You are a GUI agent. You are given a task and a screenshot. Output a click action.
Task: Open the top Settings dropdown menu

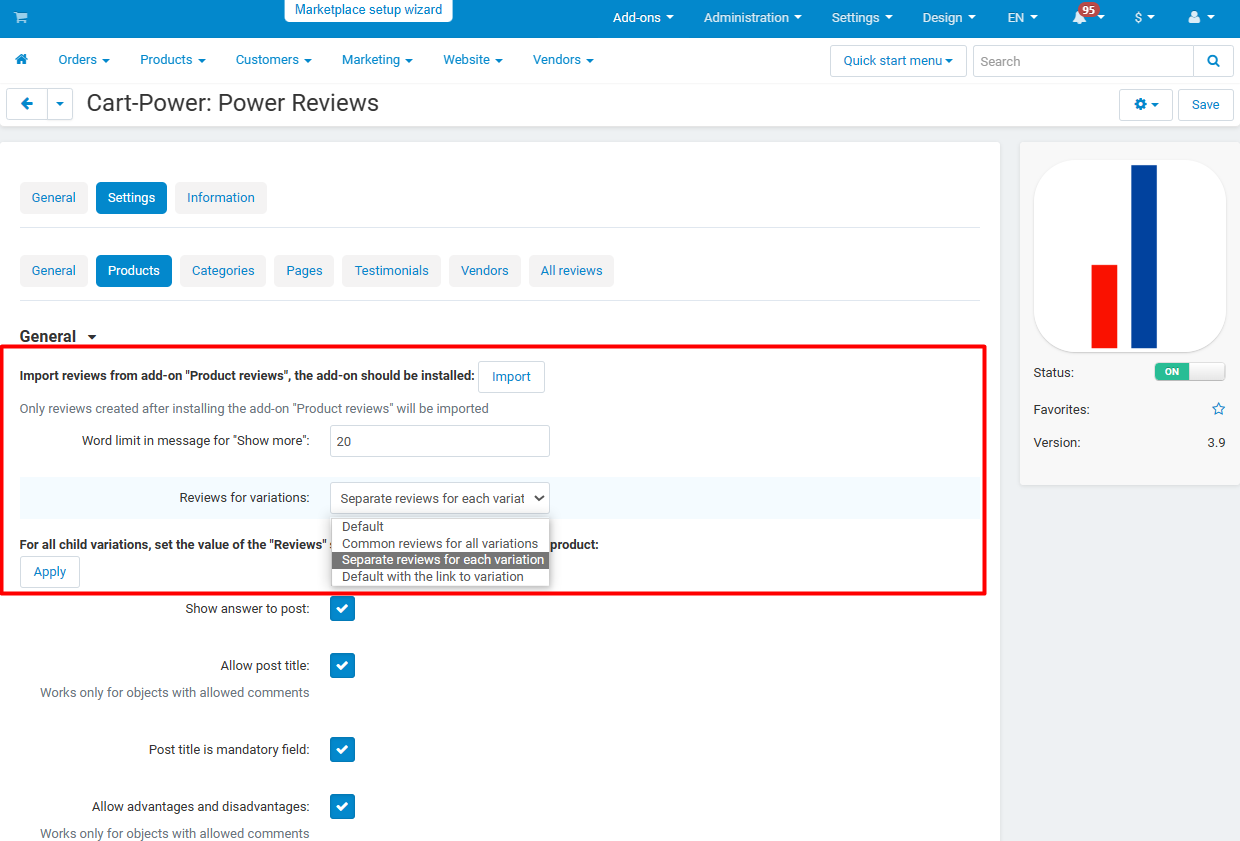pos(862,18)
